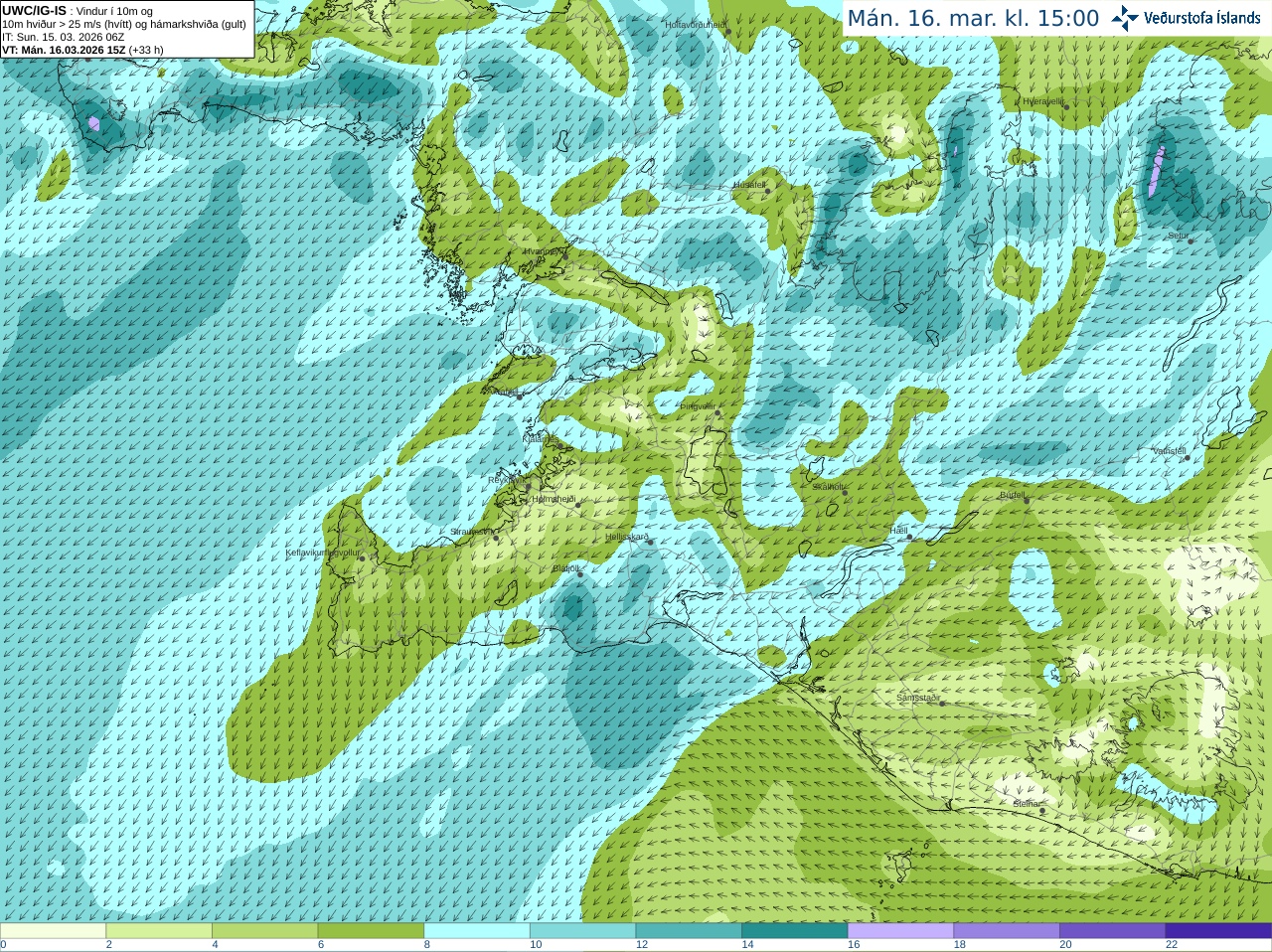
Task: Click the Steinar station marker
Action: (x=1041, y=810)
